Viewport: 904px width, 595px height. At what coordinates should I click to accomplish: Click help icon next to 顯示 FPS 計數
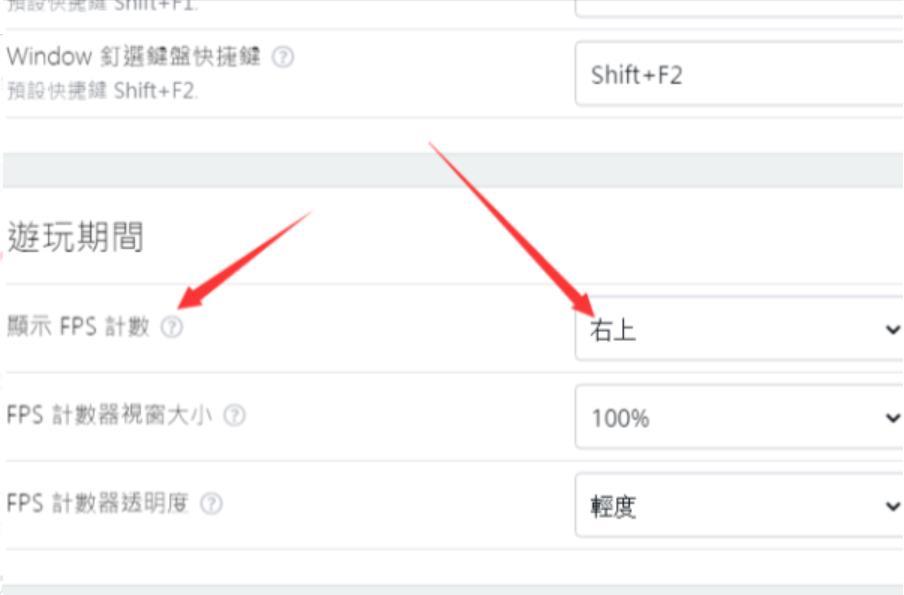click(x=171, y=327)
